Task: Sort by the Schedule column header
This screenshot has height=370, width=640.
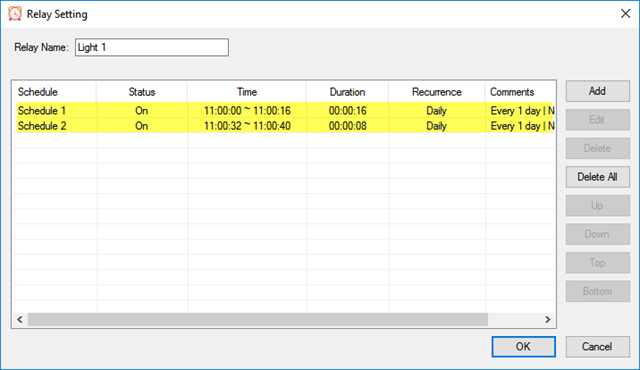Action: point(55,92)
